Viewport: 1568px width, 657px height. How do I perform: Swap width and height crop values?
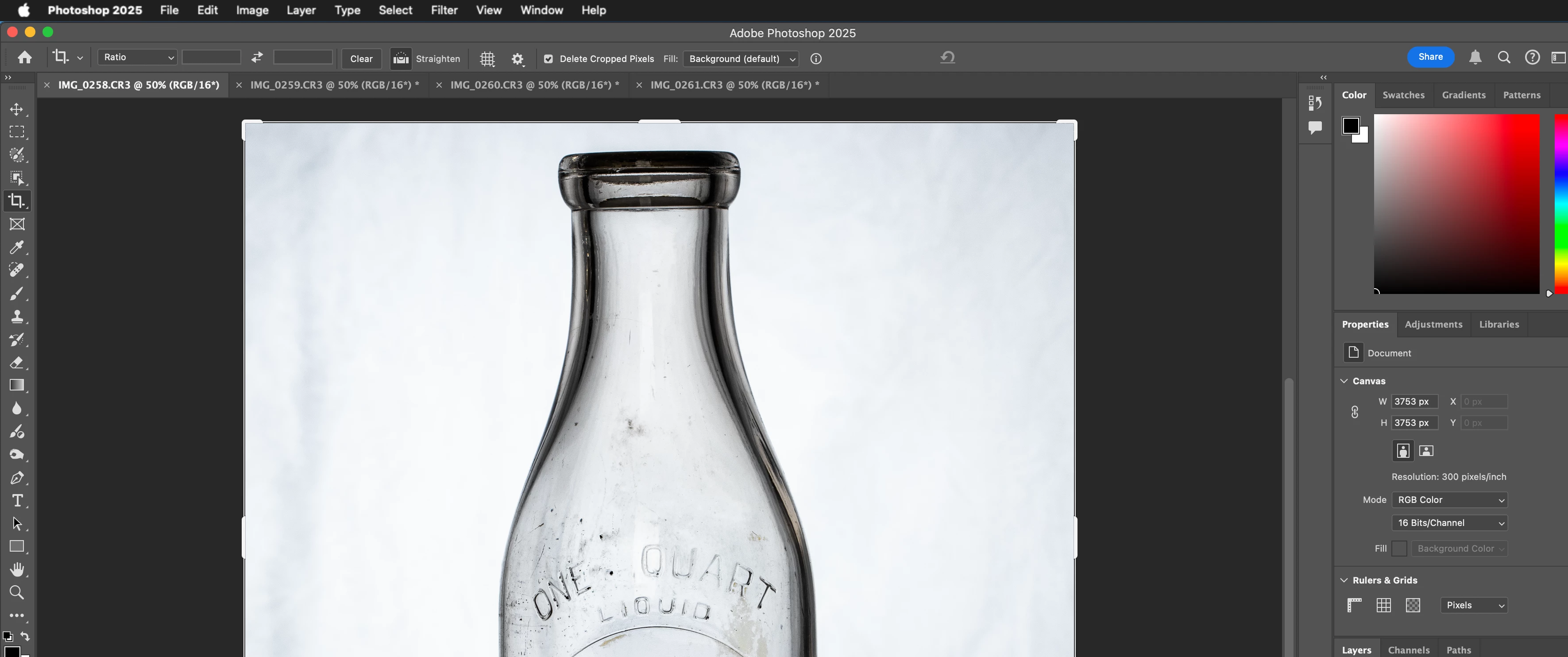[x=257, y=57]
